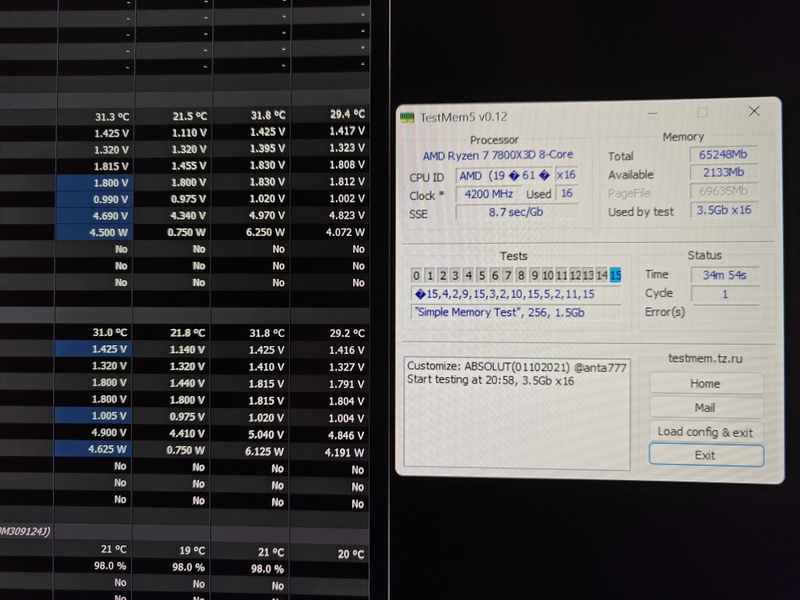This screenshot has width=800, height=600.
Task: Select test box 5 in the Tests row
Action: [x=481, y=276]
